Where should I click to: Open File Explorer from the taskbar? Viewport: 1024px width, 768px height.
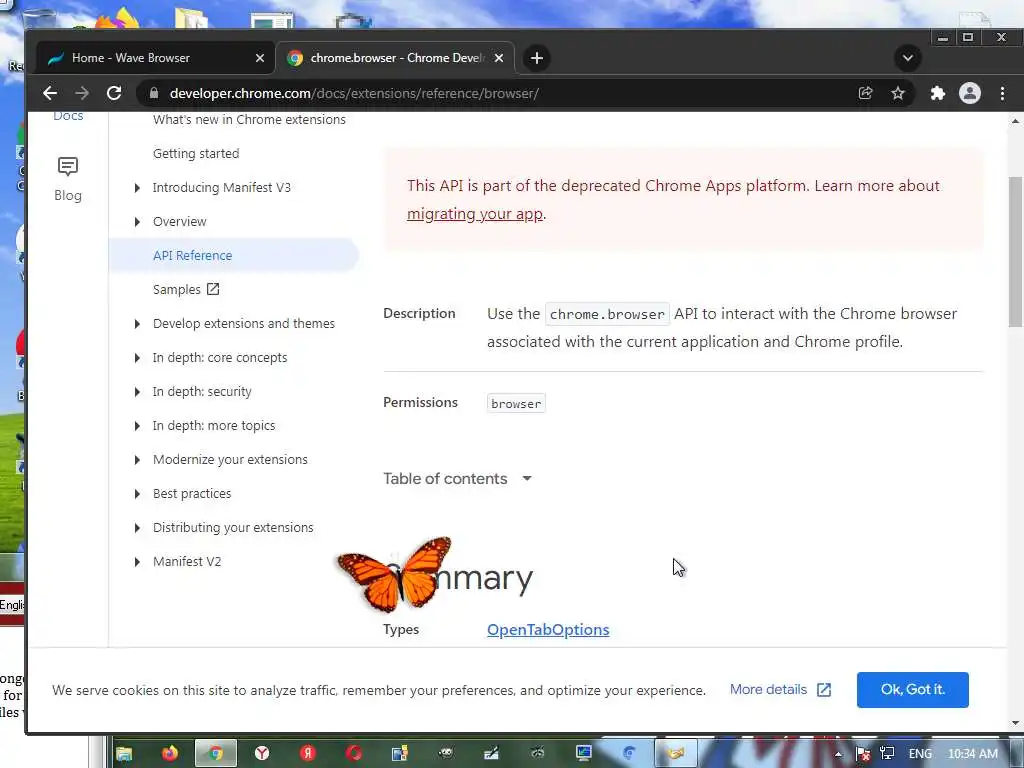(124, 754)
